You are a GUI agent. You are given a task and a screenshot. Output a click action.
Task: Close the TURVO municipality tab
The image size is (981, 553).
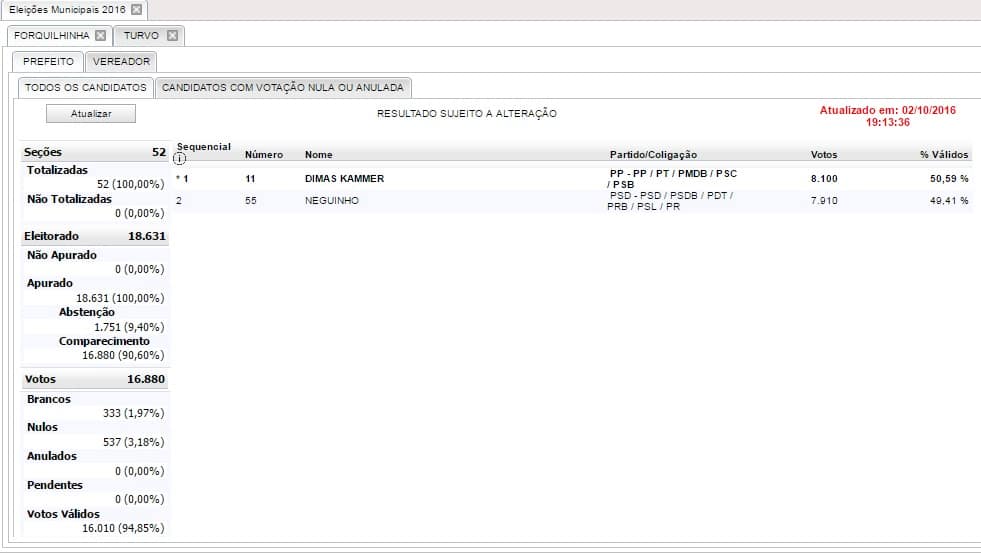172,36
